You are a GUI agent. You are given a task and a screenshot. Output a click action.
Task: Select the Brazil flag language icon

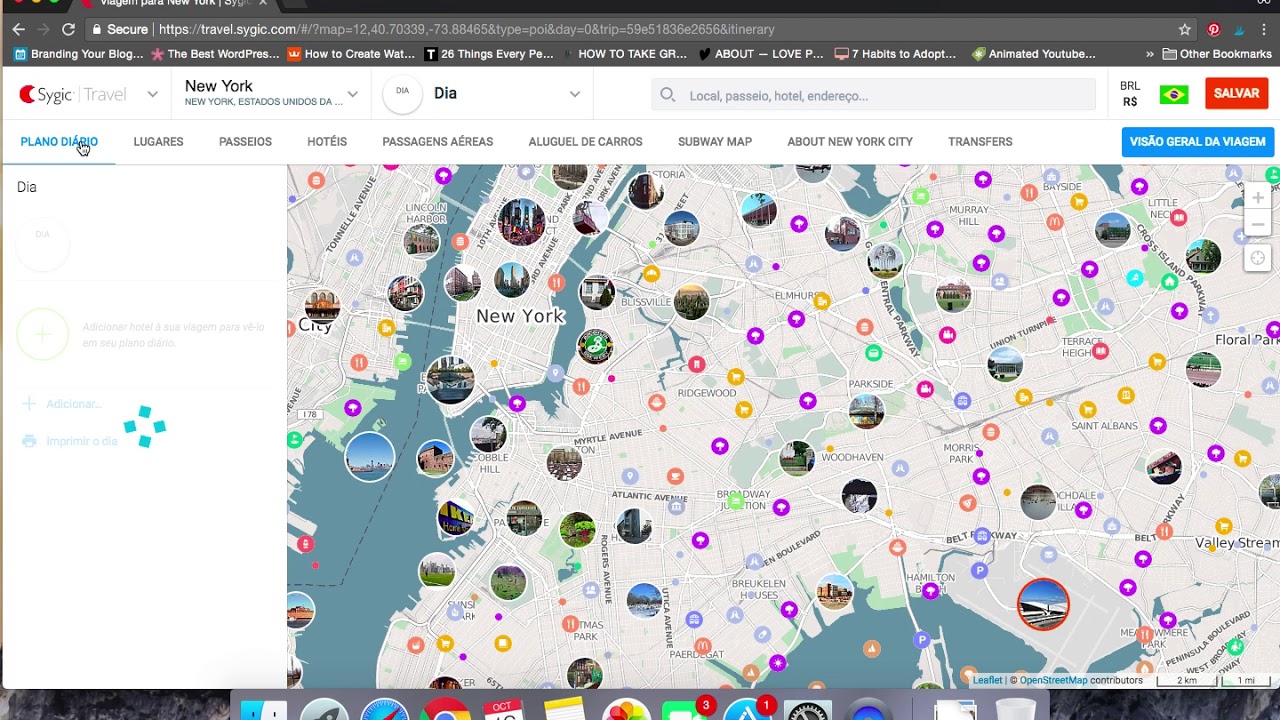[x=1174, y=94]
